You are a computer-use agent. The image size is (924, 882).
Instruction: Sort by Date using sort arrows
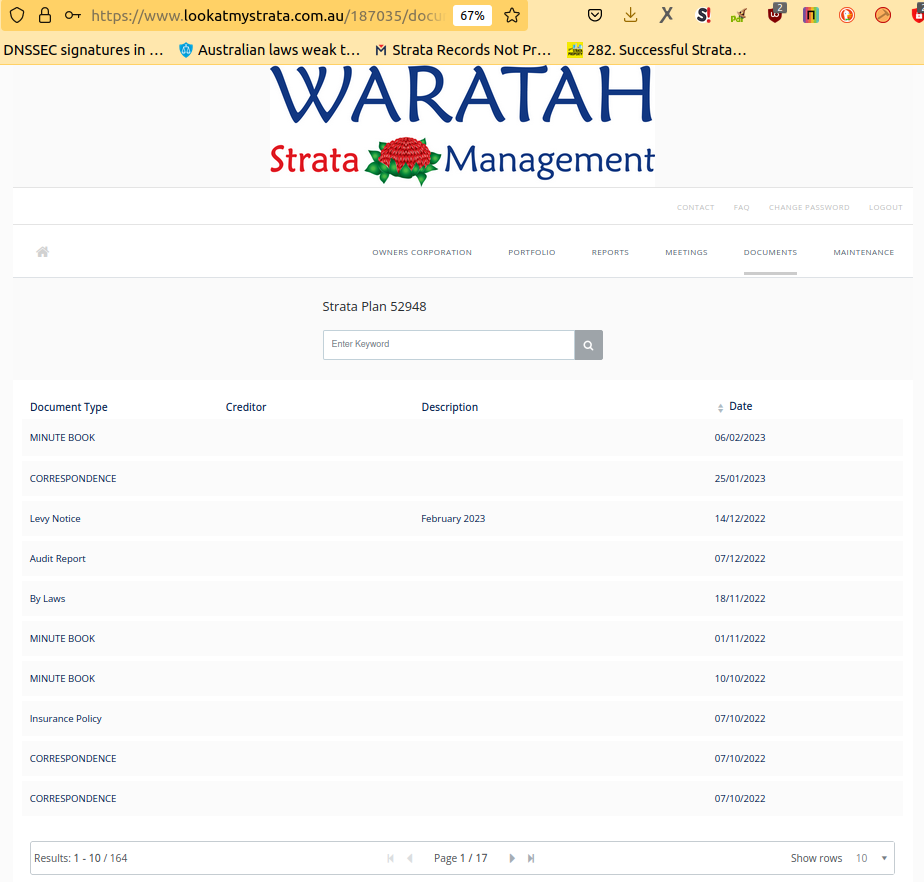(x=720, y=408)
